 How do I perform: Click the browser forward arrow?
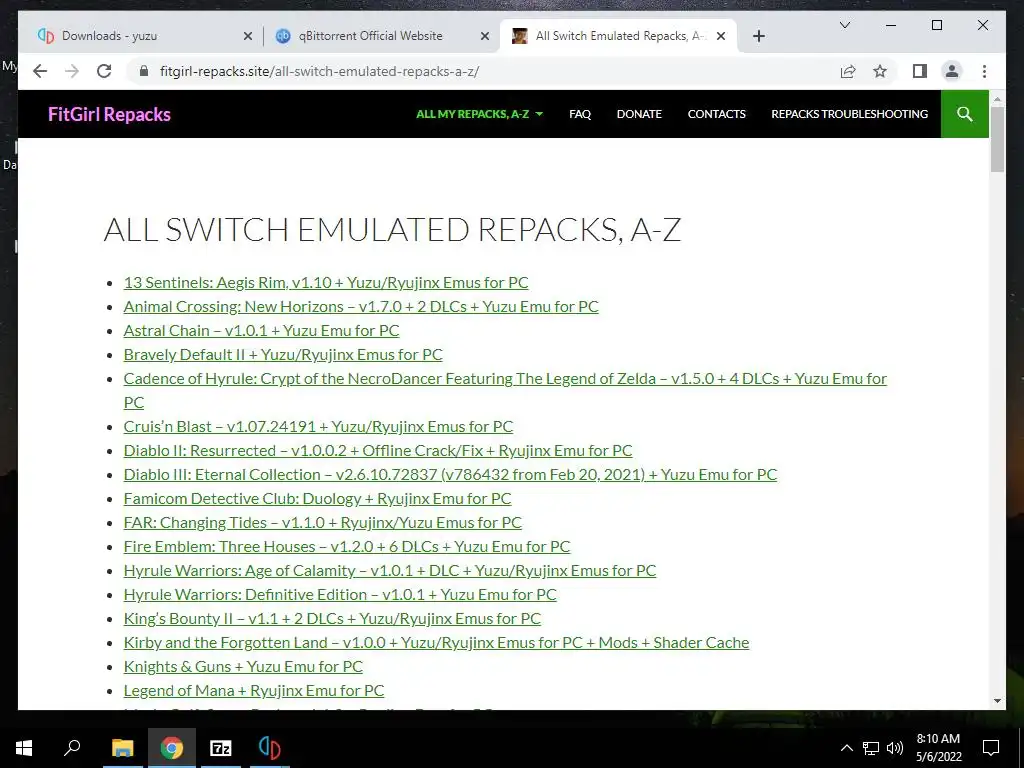(x=72, y=71)
